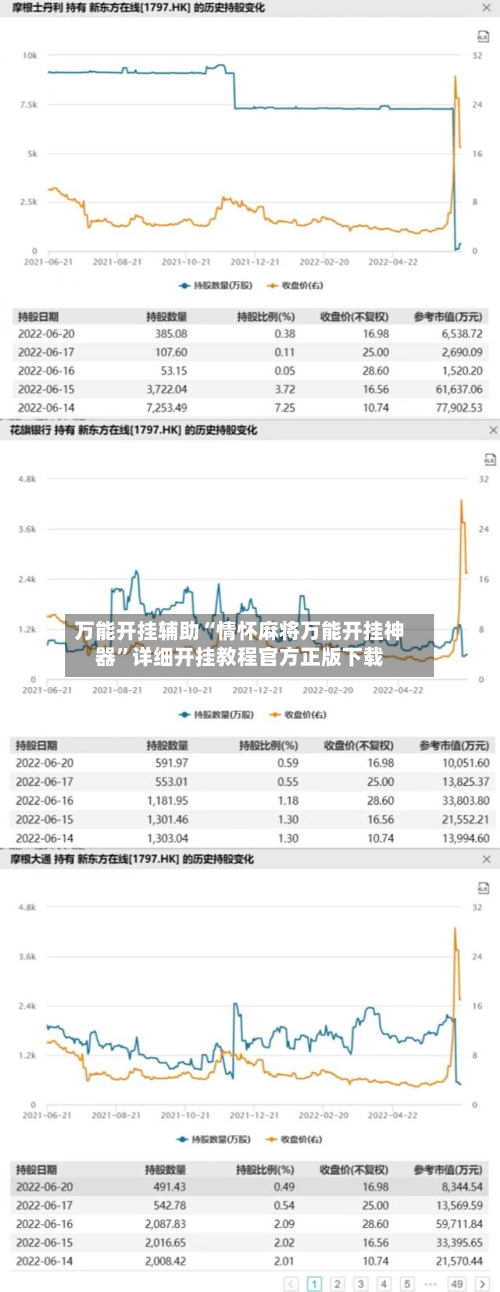Screen dimensions: 500x1292
Task: Toggle 收盘价(右) legend in 摩根士丹利 chart
Action: tap(297, 285)
